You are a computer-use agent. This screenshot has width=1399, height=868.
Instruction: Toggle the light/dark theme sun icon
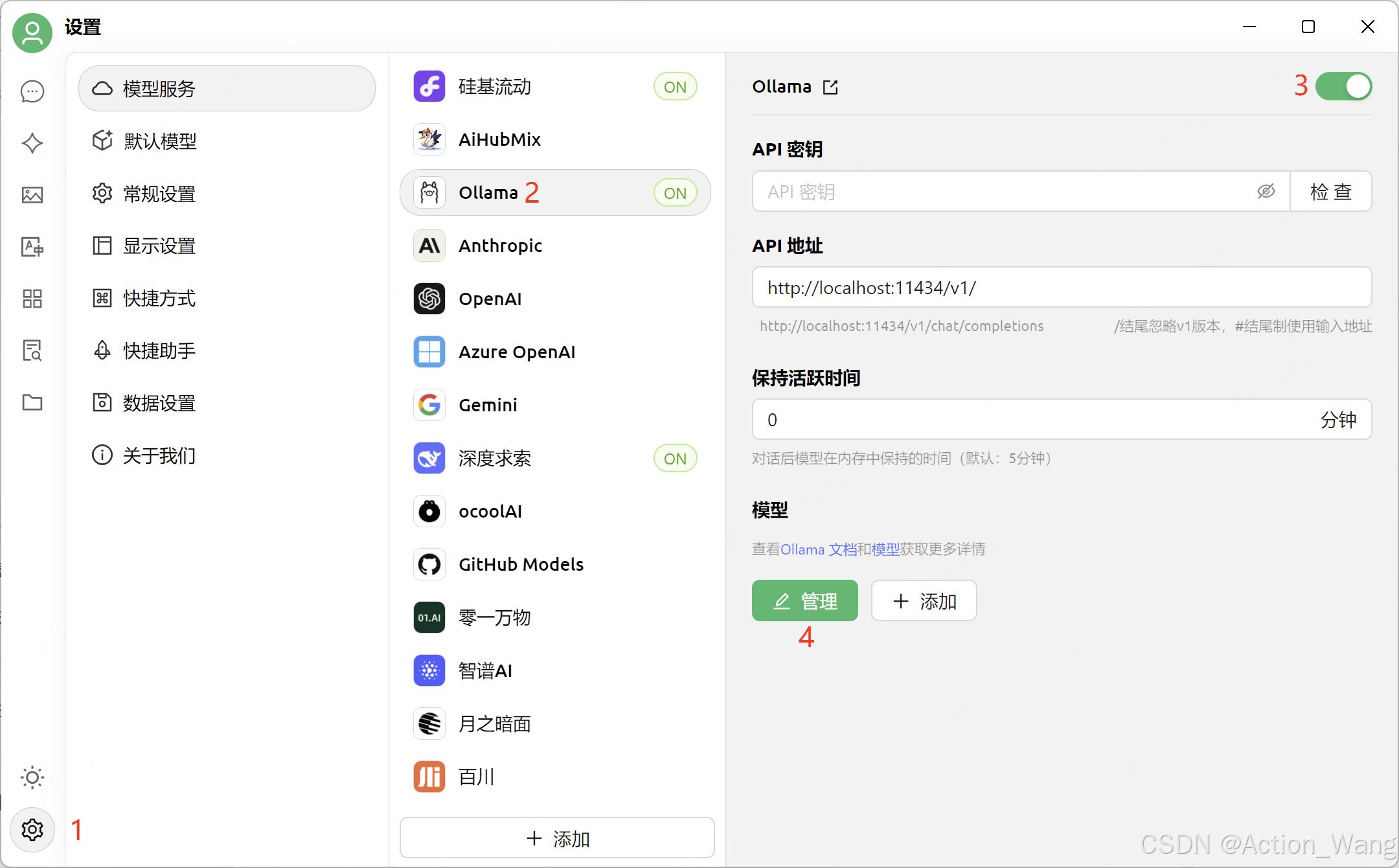coord(32,777)
